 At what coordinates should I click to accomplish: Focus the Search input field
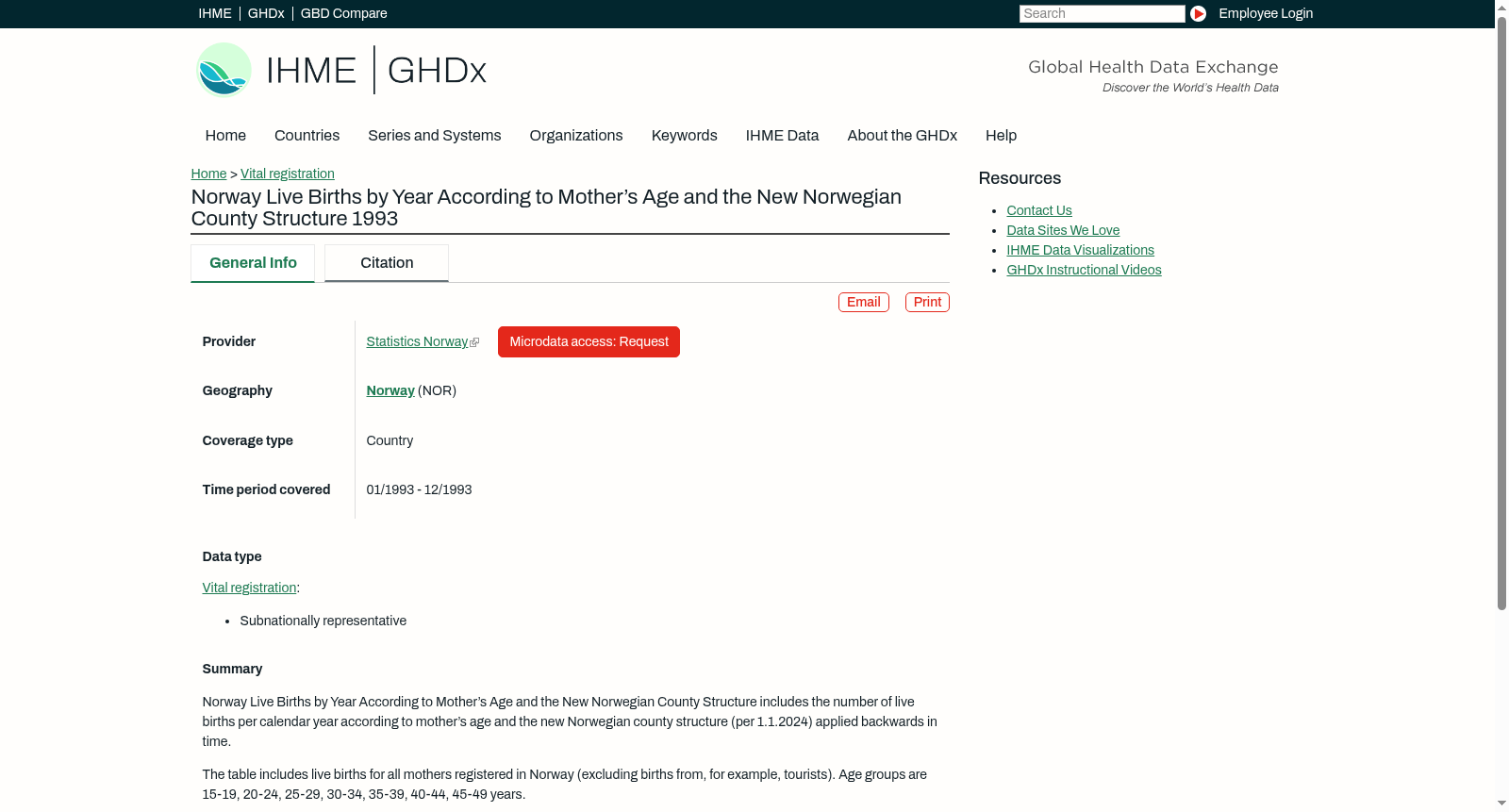pos(1102,13)
